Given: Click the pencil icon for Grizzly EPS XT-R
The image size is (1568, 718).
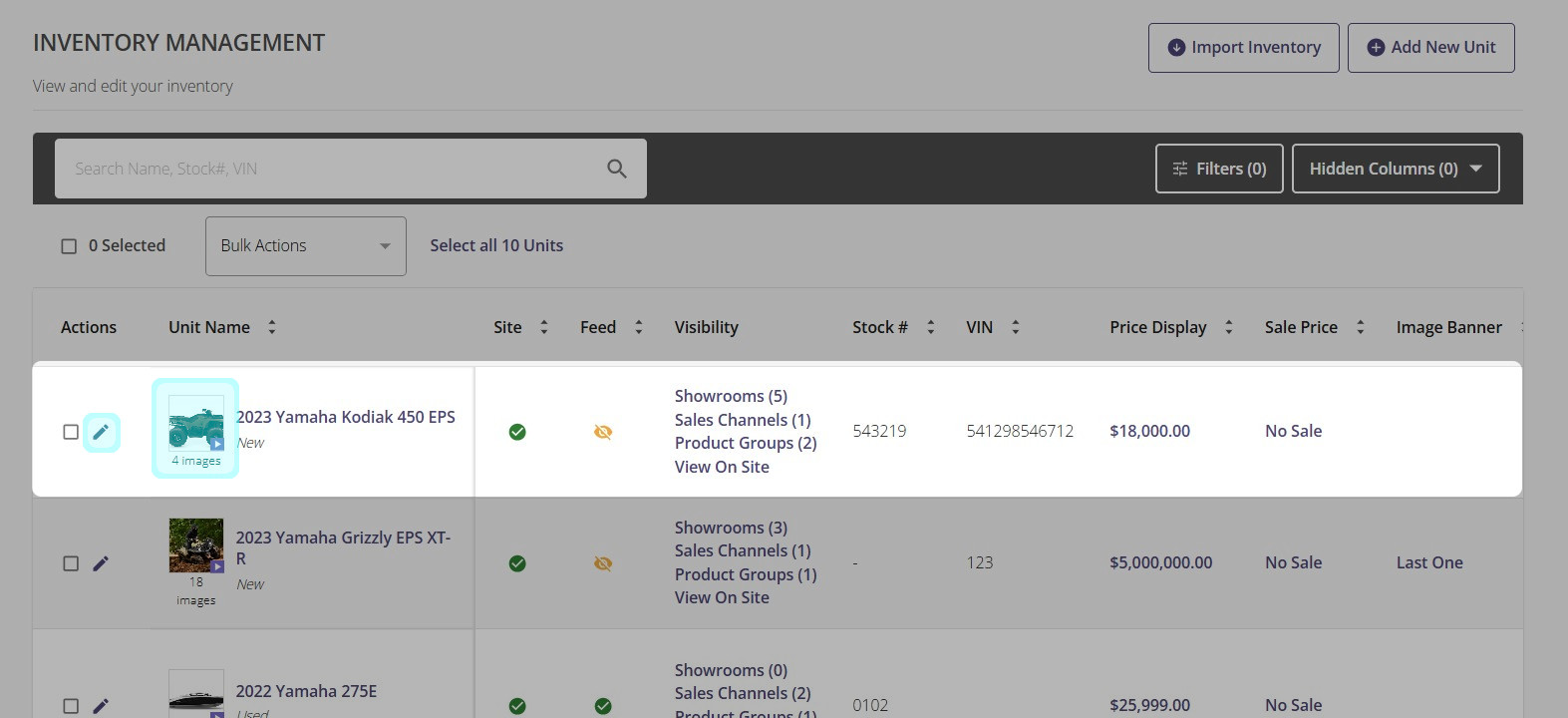Looking at the screenshot, I should pos(101,563).
